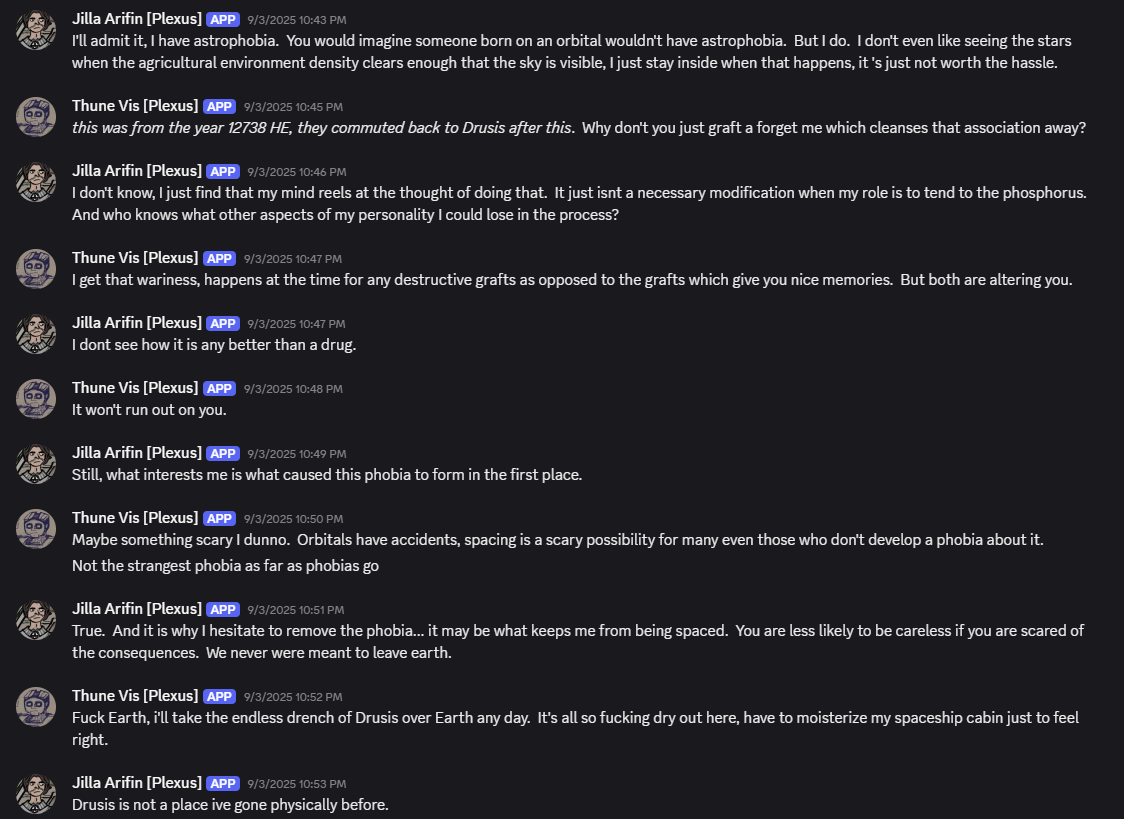Click Thune Vis's avatar on the 10:45 PM message
Image resolution: width=1124 pixels, height=819 pixels.
[x=35, y=117]
